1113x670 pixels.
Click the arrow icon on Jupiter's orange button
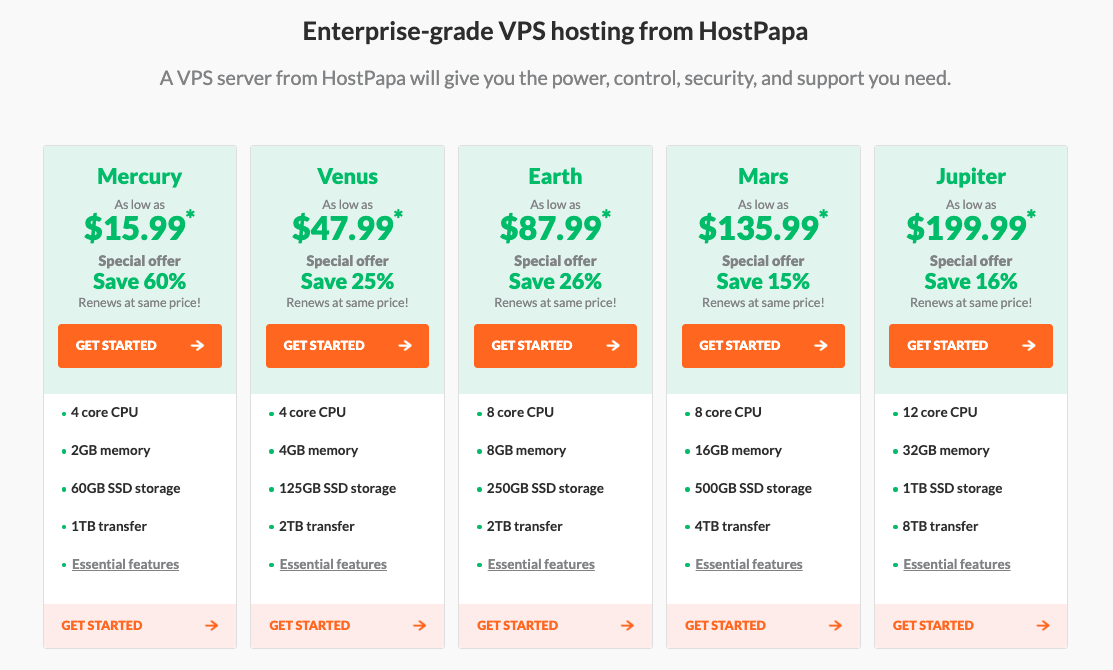coord(1029,346)
